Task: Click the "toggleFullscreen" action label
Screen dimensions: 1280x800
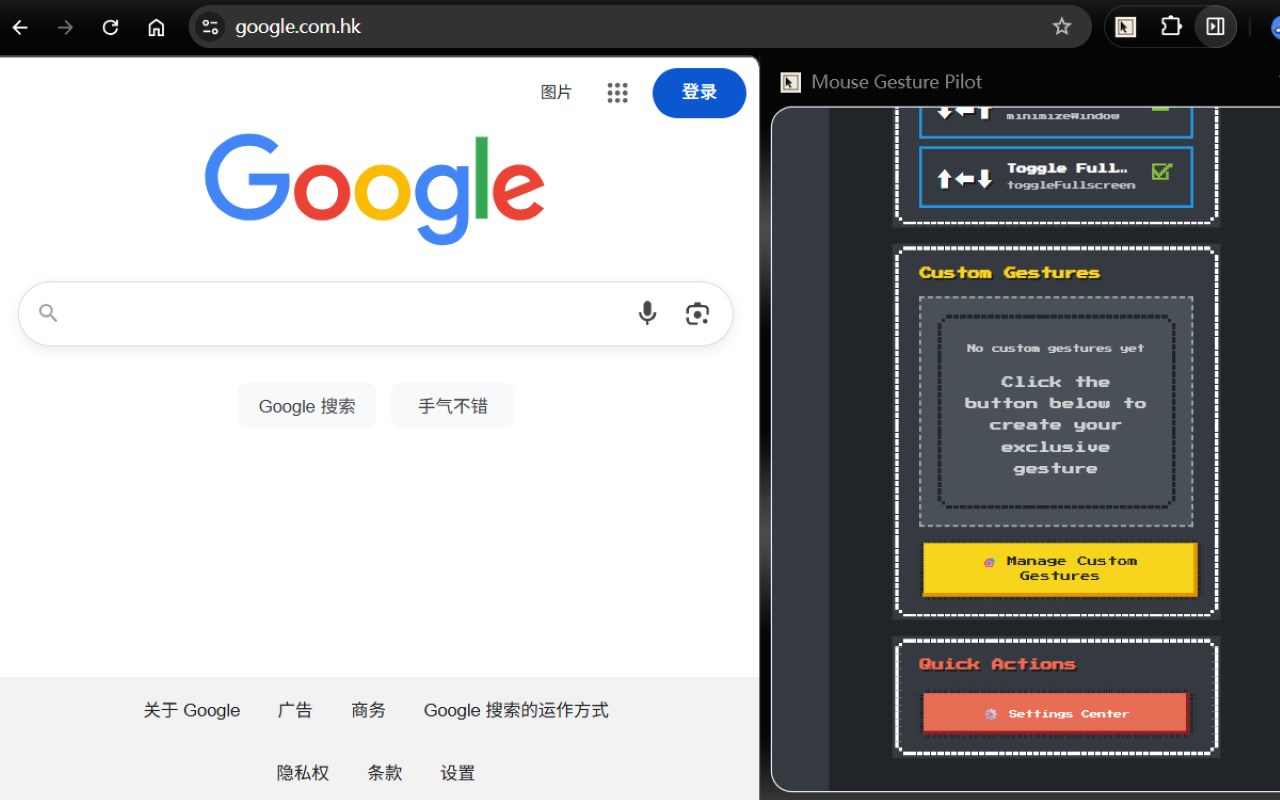Action: (x=1071, y=185)
